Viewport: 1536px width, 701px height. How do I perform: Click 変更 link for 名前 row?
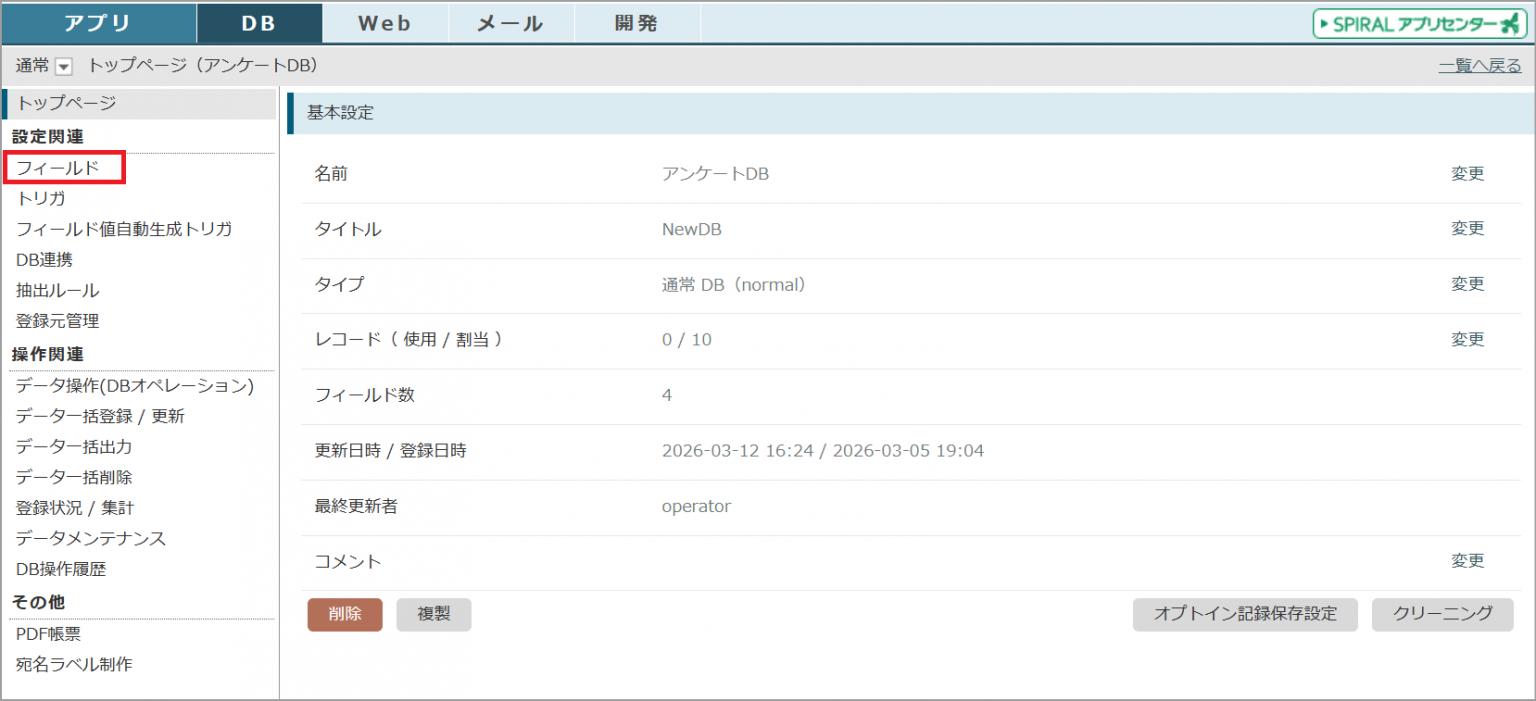coord(1467,174)
